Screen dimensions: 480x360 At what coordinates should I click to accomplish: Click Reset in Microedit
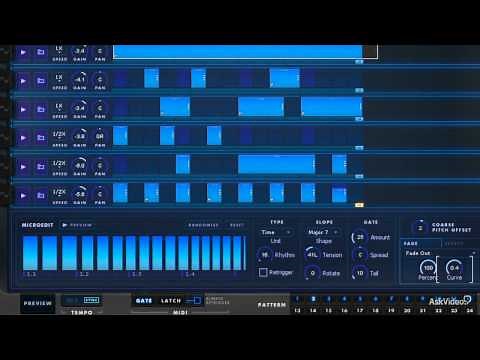(x=237, y=225)
